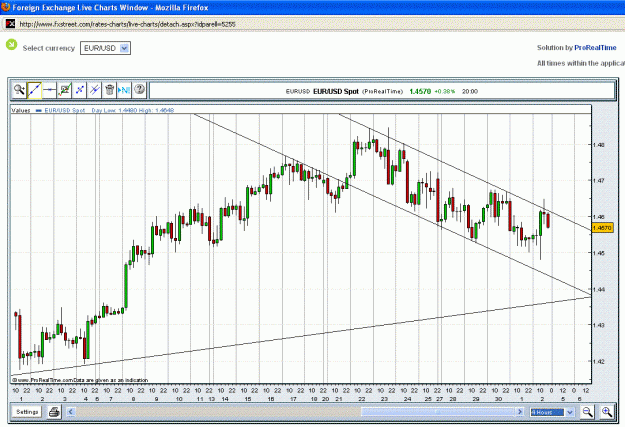Select the zoom magnifier tool in chart toolbar
Screen dimensions: 625x427
point(19,90)
